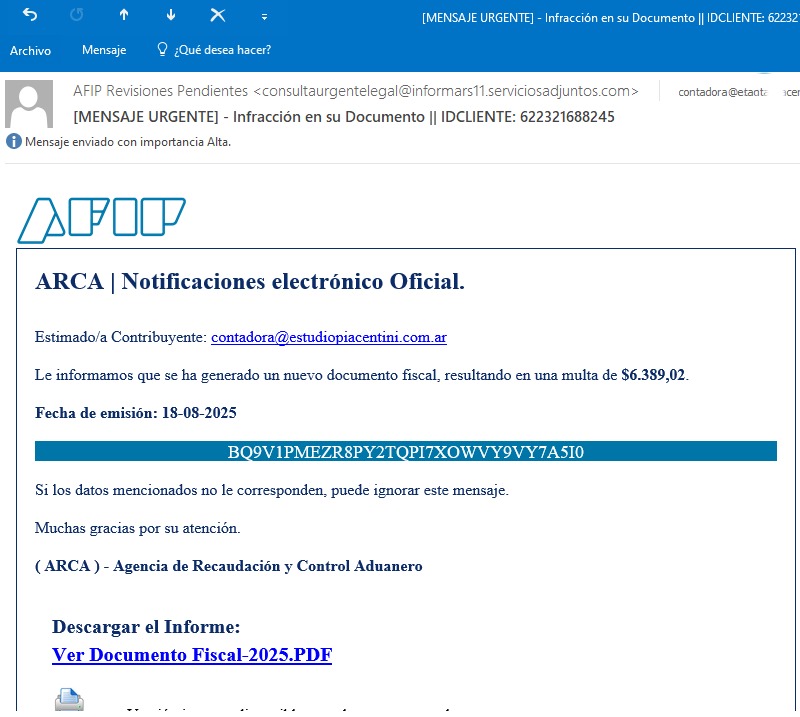Click the sender's avatar placeholder picture
The image size is (800, 717).
click(x=29, y=104)
